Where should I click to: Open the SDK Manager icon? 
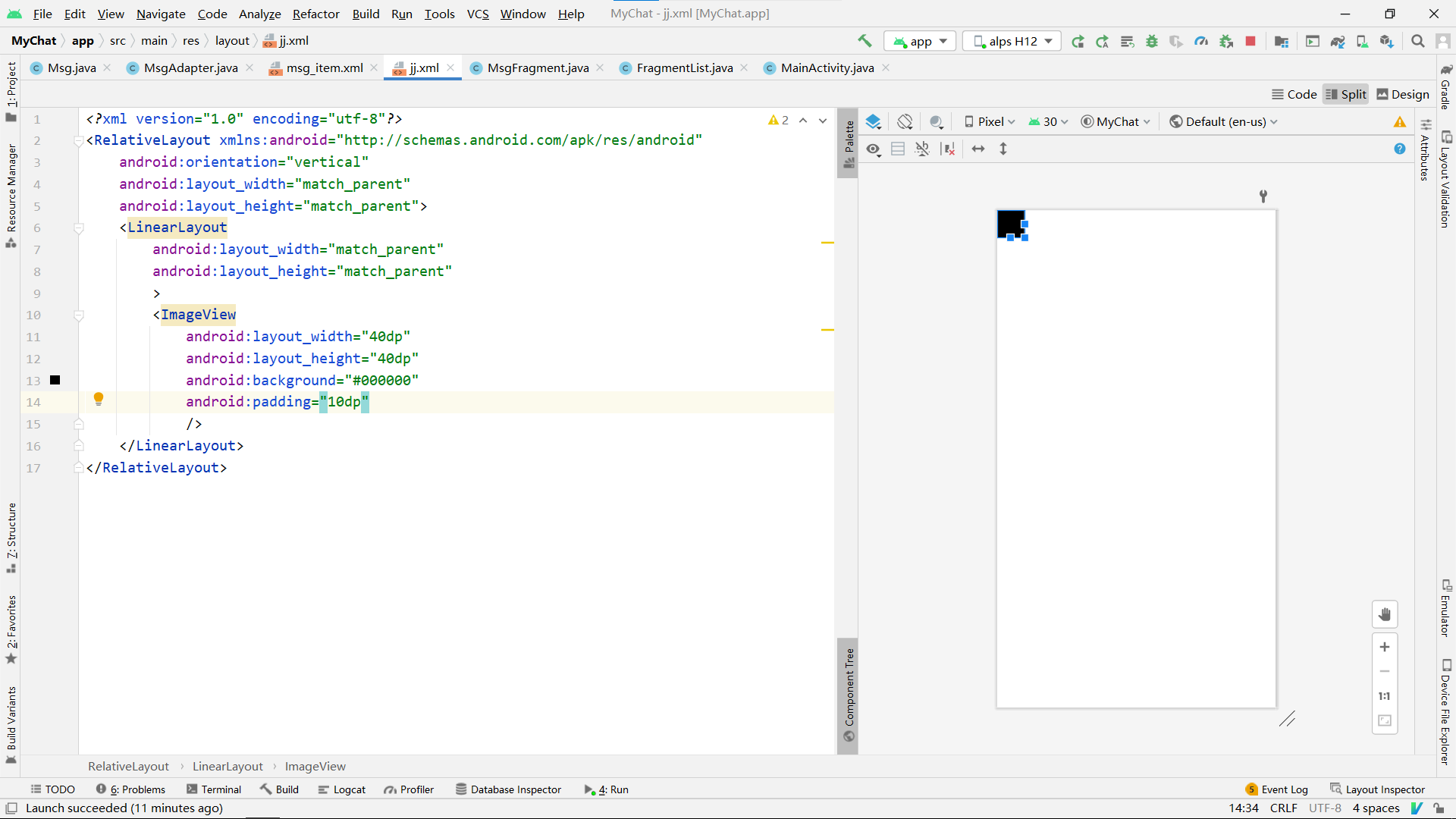(x=1387, y=41)
